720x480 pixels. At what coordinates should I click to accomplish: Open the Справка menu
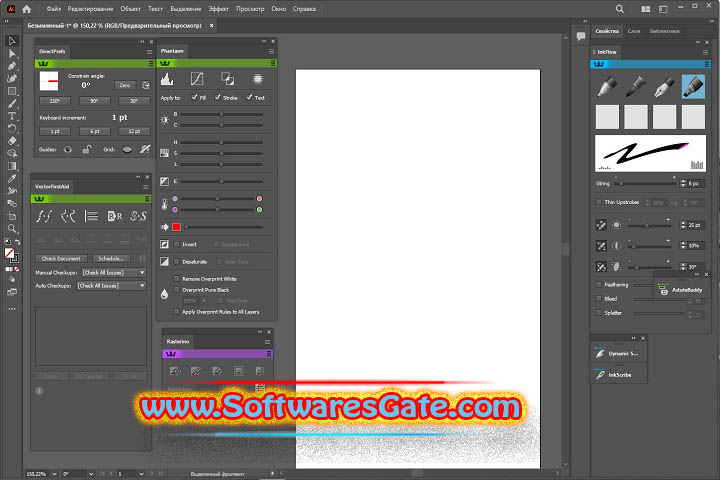(x=304, y=9)
